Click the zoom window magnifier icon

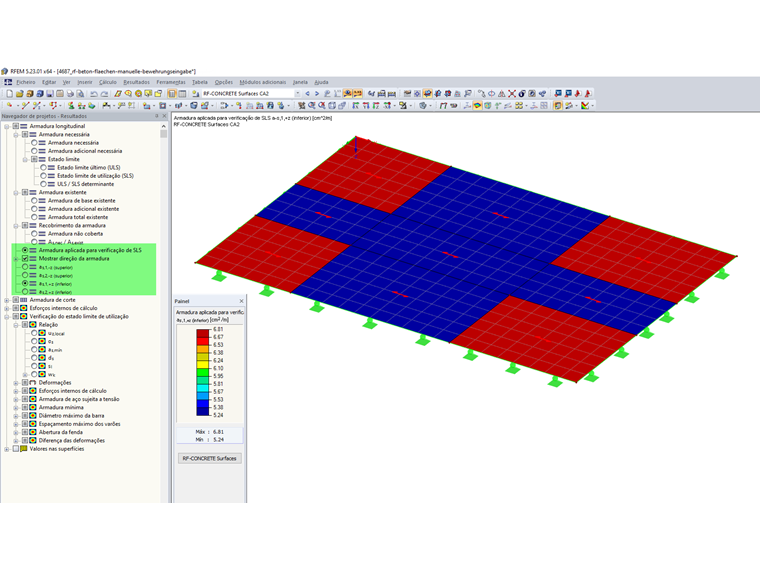pos(311,105)
